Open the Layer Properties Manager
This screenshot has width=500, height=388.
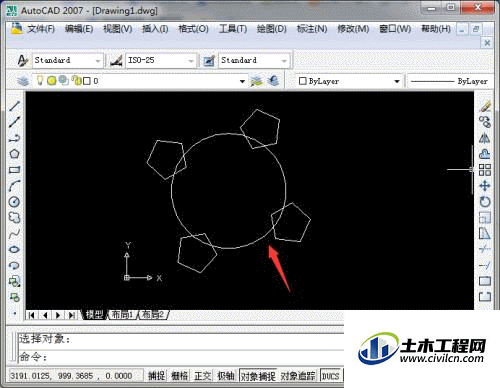tap(23, 81)
